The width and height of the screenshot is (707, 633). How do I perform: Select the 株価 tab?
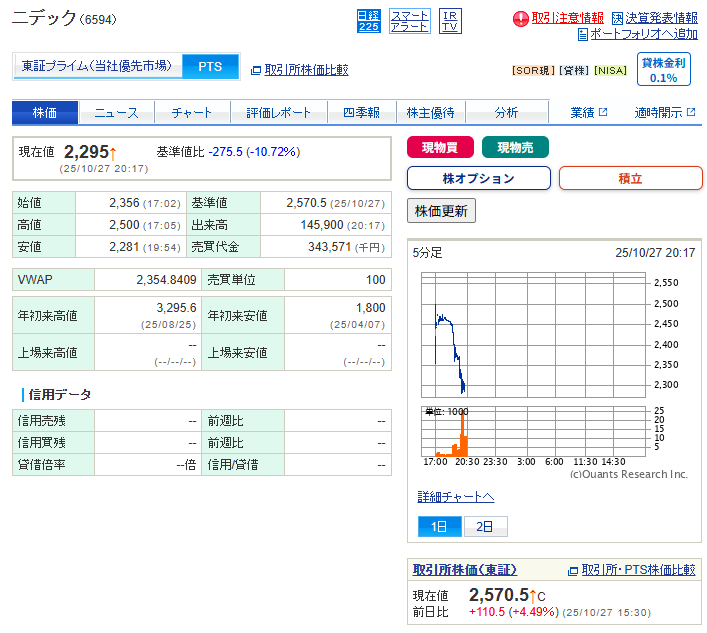click(x=45, y=112)
